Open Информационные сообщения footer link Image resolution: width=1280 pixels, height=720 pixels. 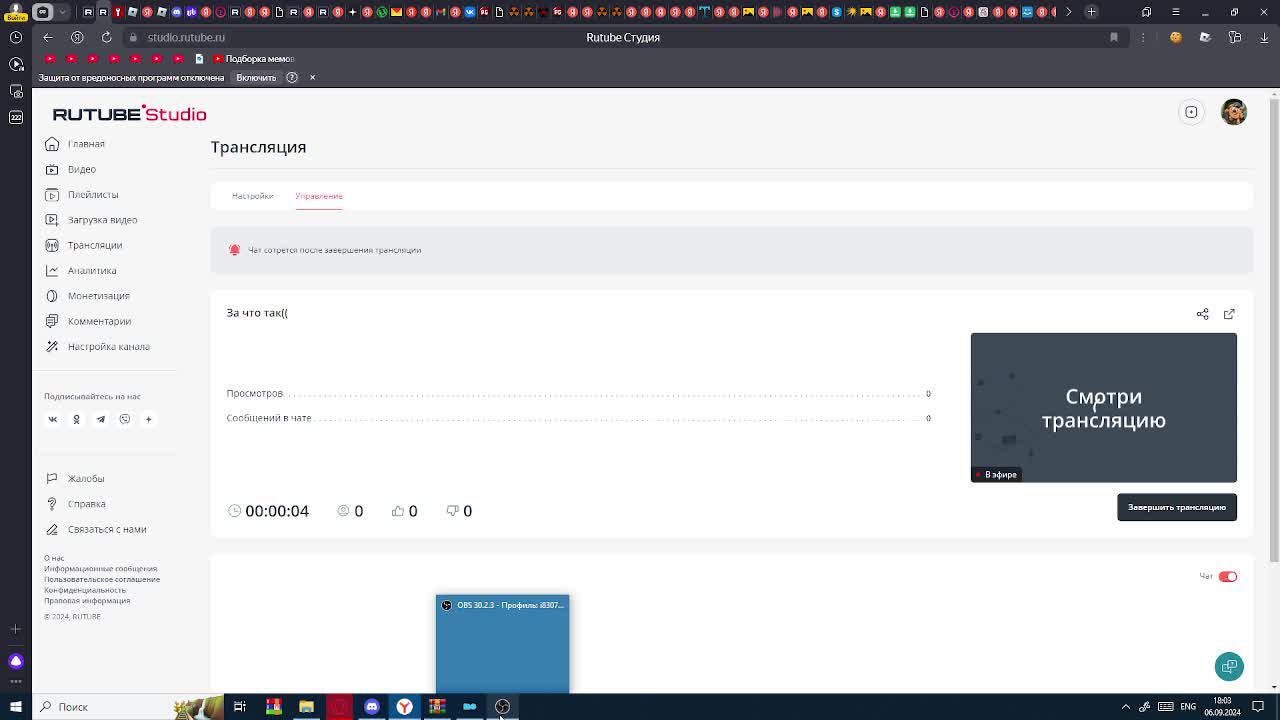point(100,569)
